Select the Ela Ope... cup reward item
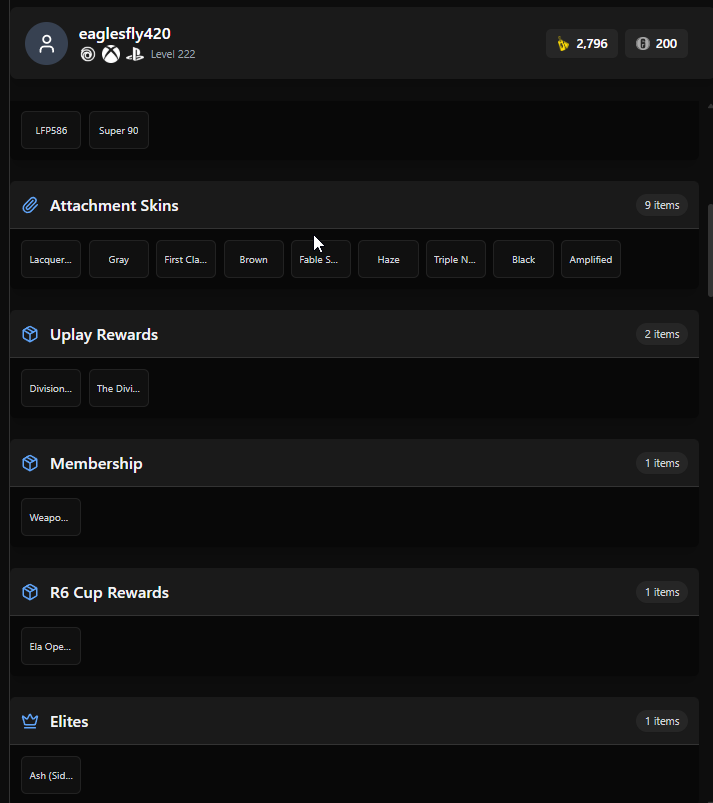713x803 pixels. (51, 646)
